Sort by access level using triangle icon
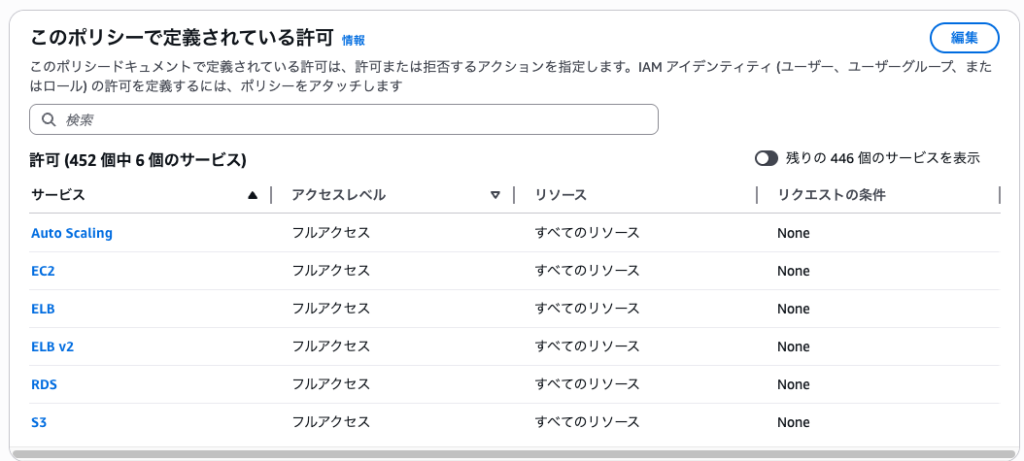Image resolution: width=1024 pixels, height=461 pixels. coord(495,195)
